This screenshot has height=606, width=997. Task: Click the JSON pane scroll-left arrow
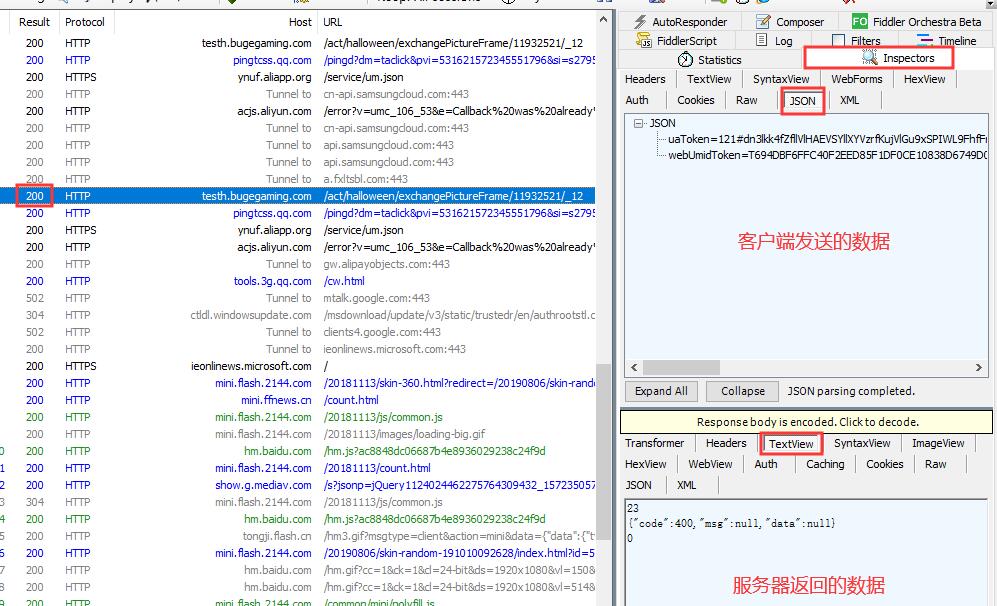(633, 368)
